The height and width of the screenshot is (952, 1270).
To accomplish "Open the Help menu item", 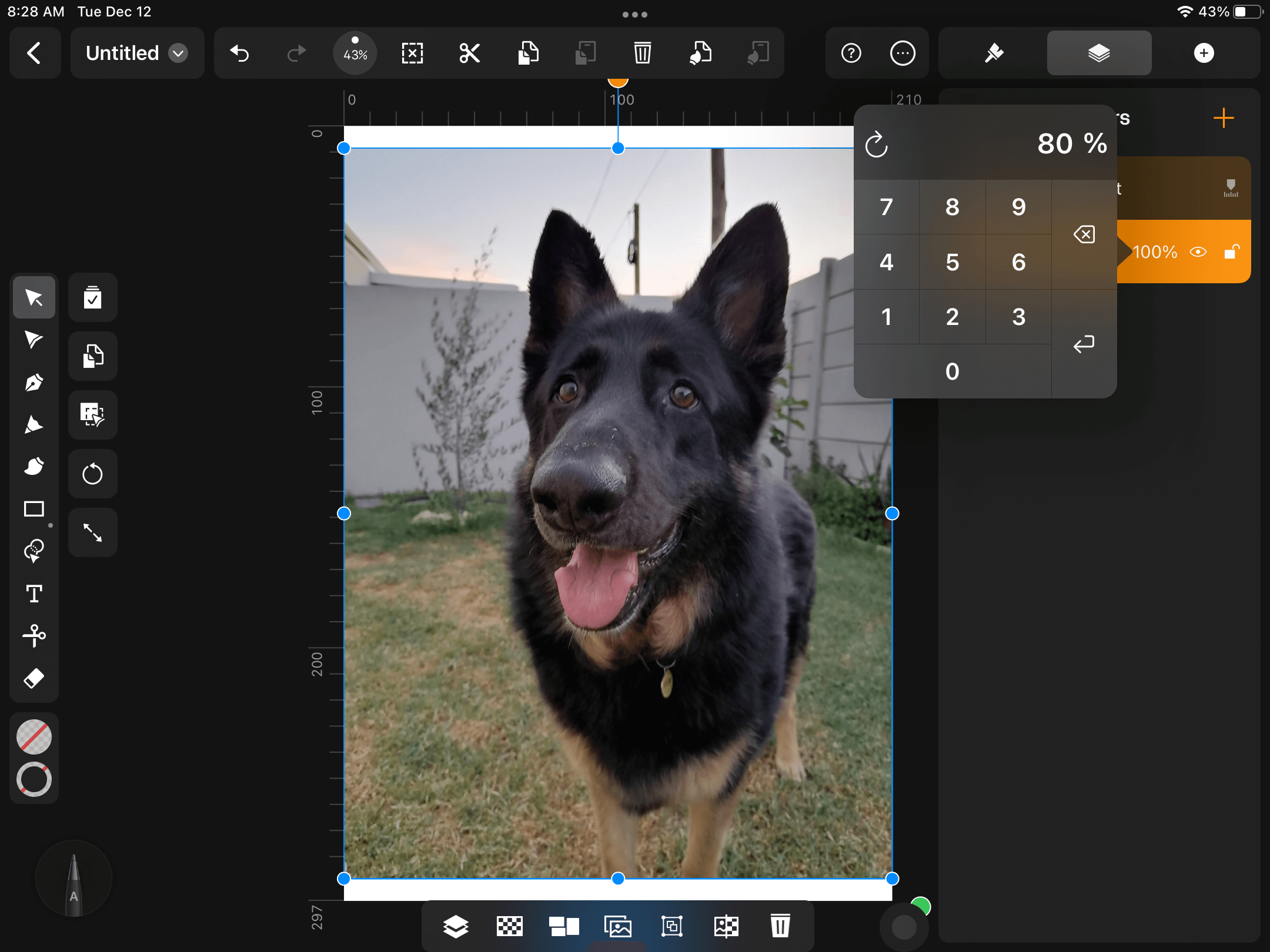I will (x=852, y=53).
